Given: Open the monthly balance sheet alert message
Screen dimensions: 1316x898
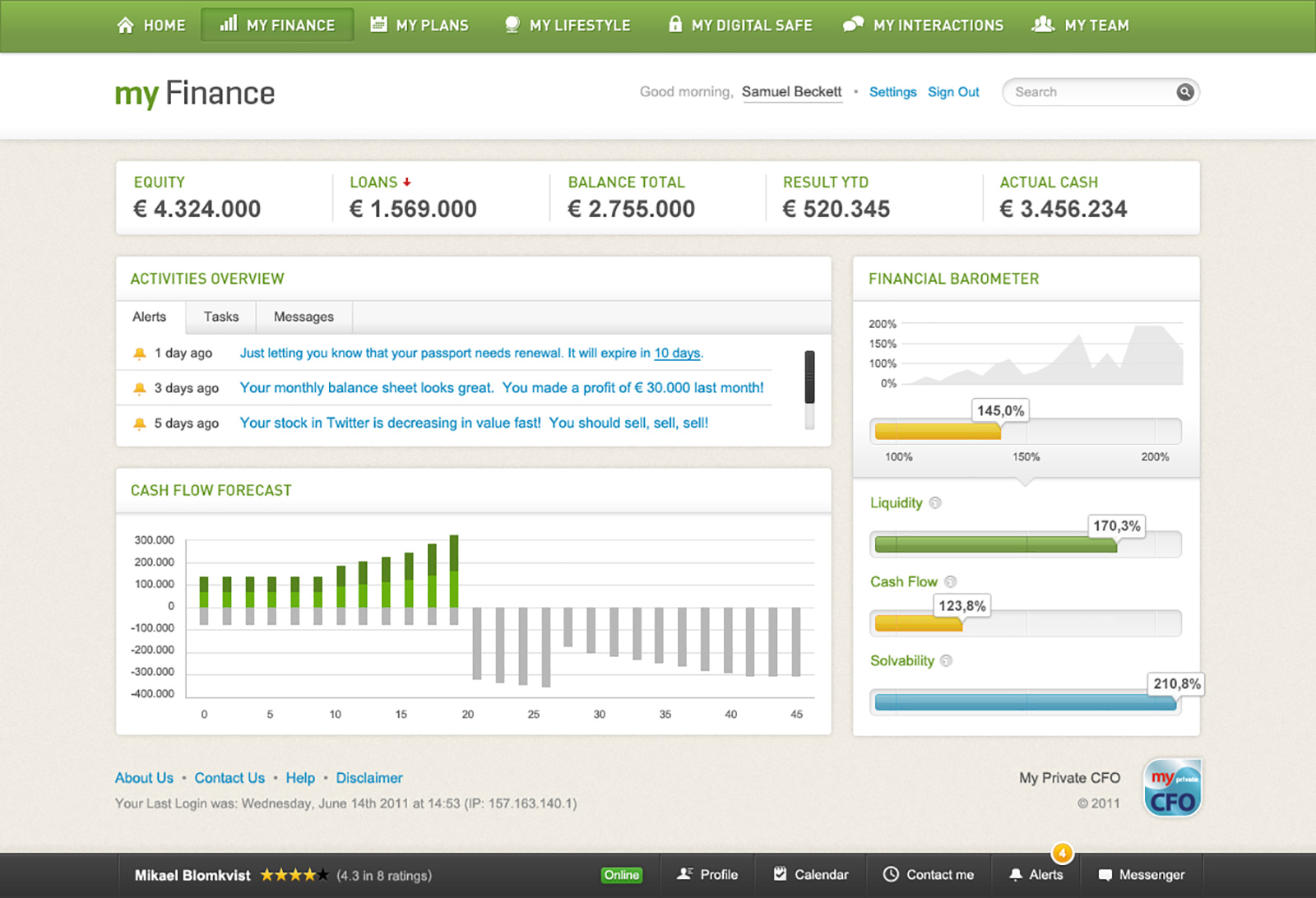Looking at the screenshot, I should [502, 387].
